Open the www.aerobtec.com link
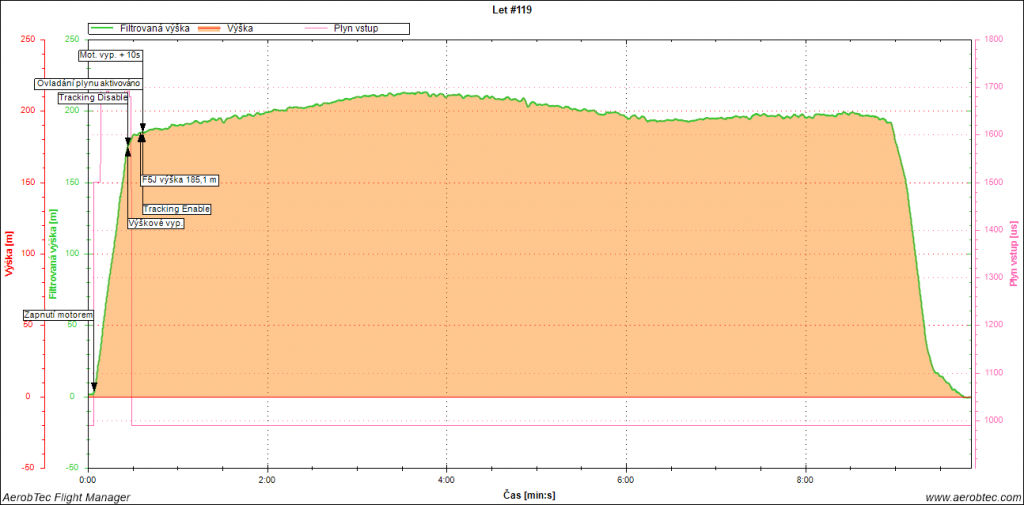This screenshot has height=505, width=1024. tap(972, 497)
